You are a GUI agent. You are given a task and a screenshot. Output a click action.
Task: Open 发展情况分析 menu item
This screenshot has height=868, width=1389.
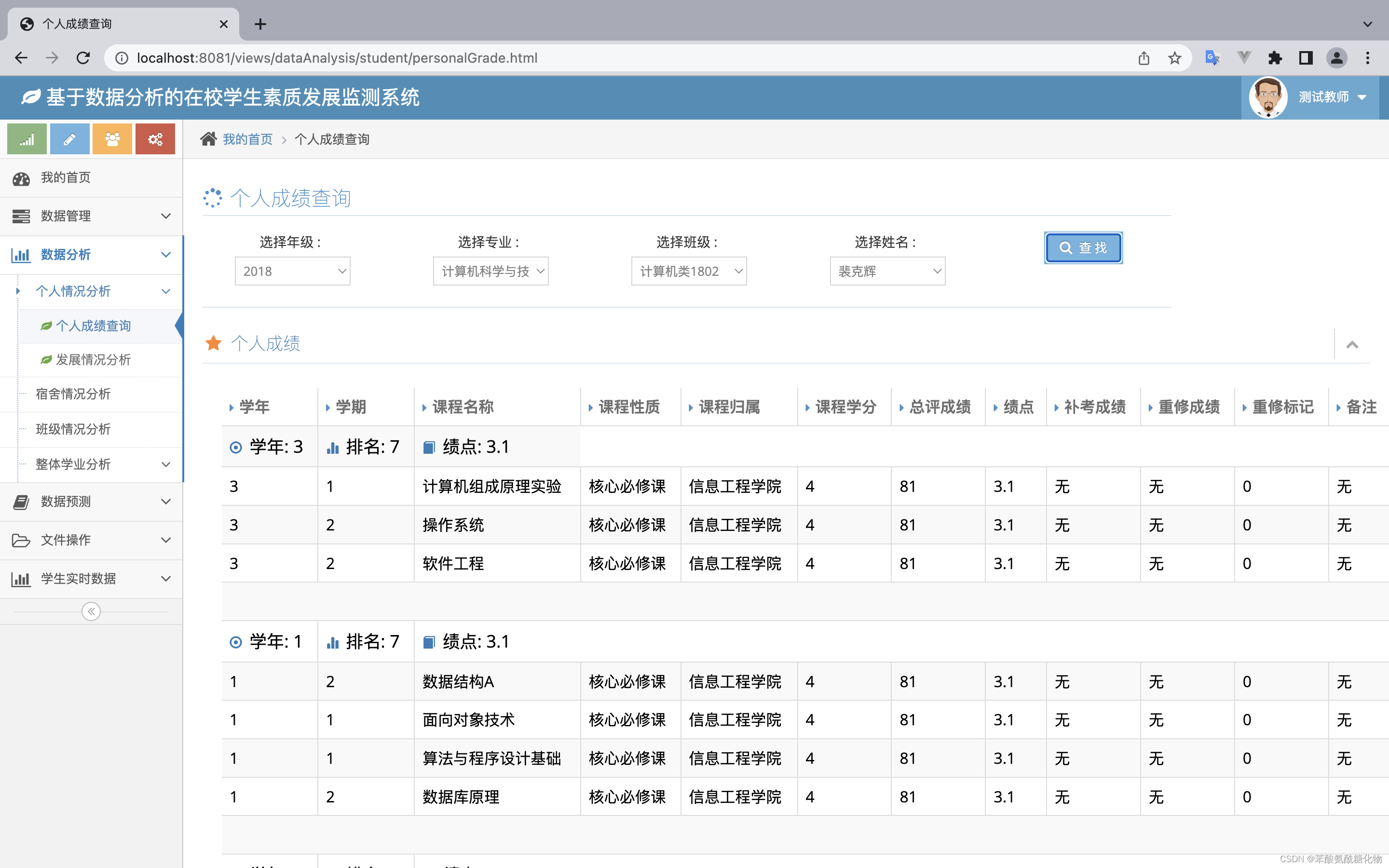94,359
